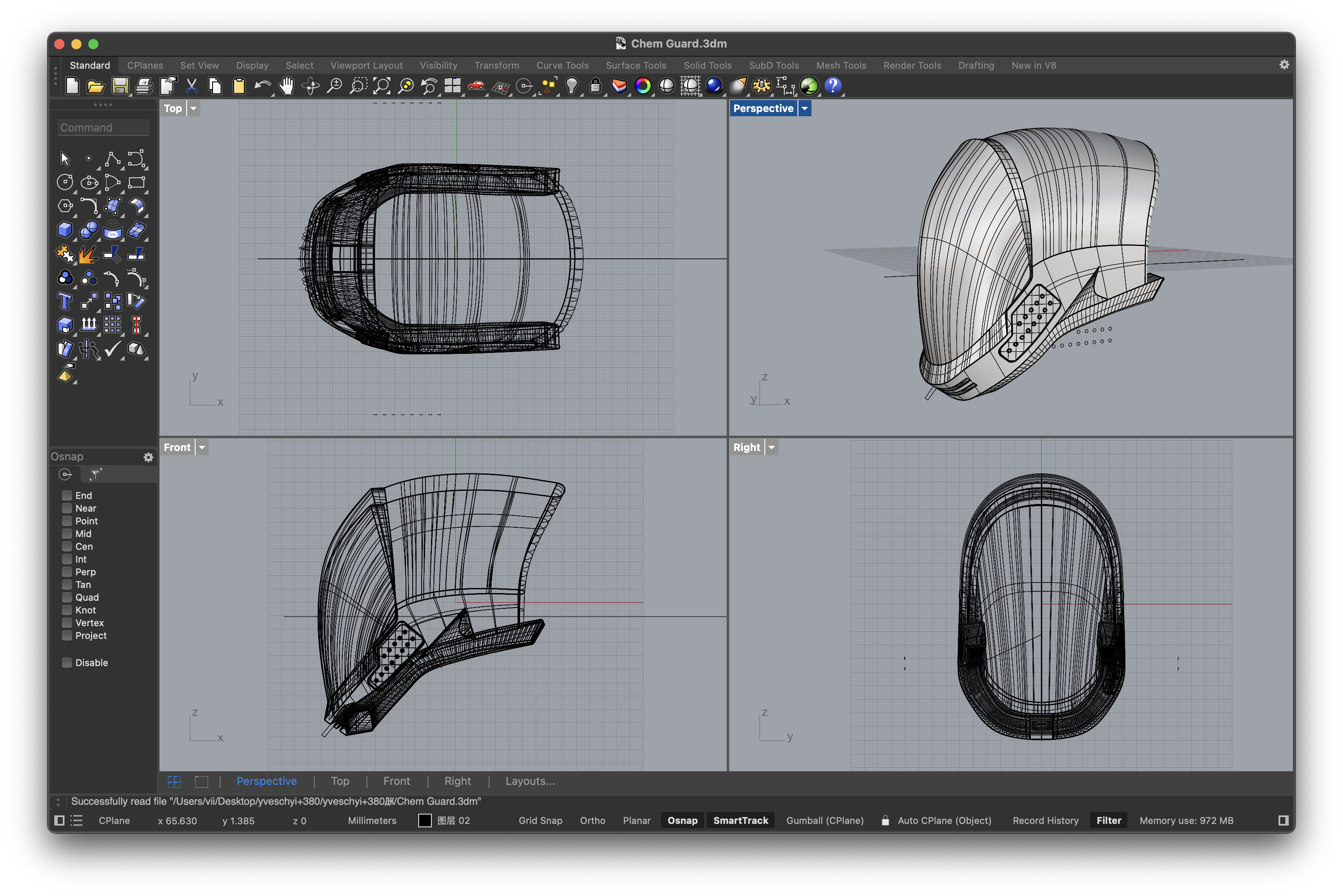
Task: Toggle Grid Snap in status bar
Action: coord(540,820)
